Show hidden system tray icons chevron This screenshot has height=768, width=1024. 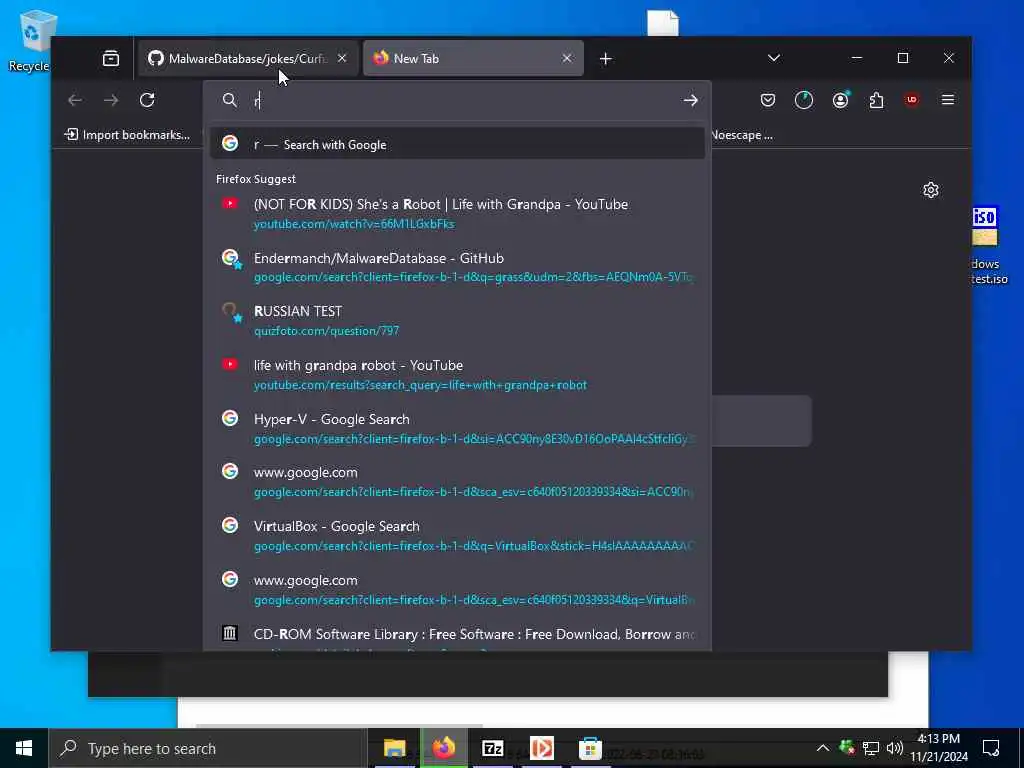(823, 748)
